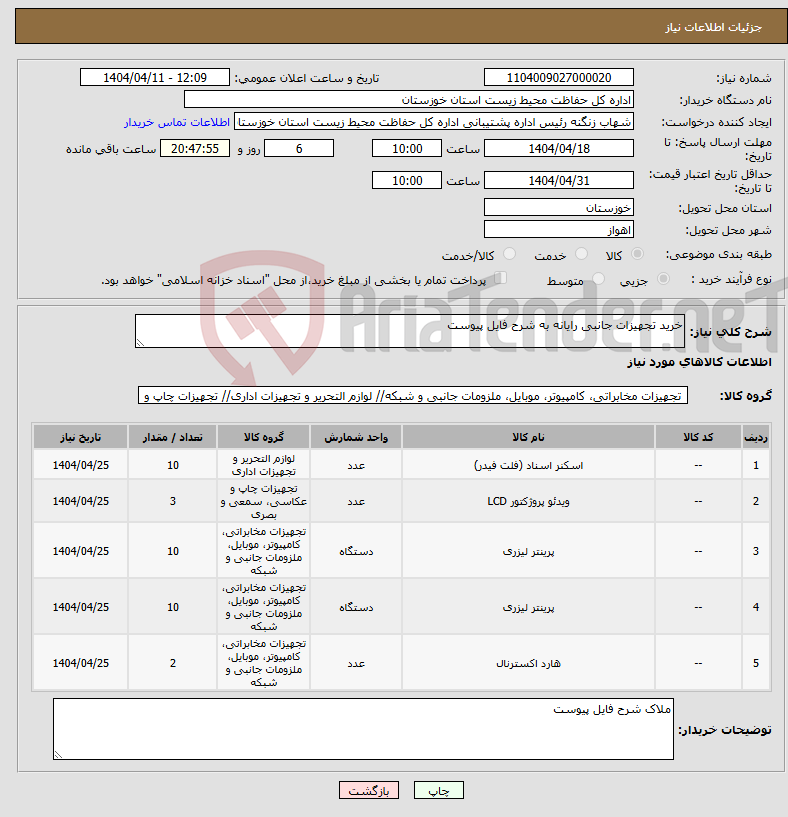
Task: Click the remaining days field showing 6
Action: 299,148
